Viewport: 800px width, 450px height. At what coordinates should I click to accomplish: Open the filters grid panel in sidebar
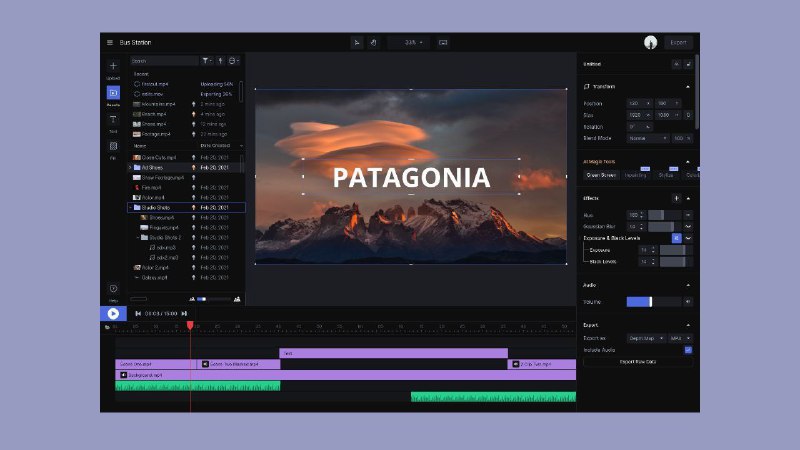[113, 146]
